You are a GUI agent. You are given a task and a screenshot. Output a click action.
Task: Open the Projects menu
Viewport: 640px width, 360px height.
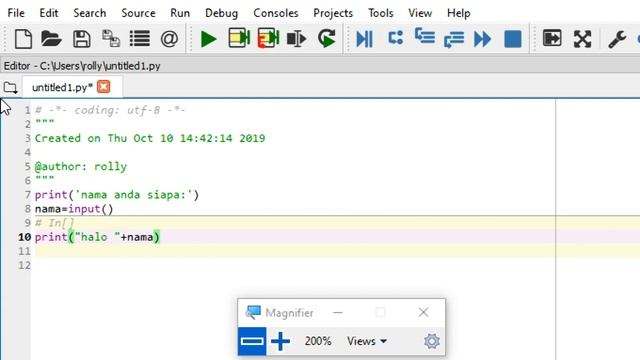(x=333, y=13)
